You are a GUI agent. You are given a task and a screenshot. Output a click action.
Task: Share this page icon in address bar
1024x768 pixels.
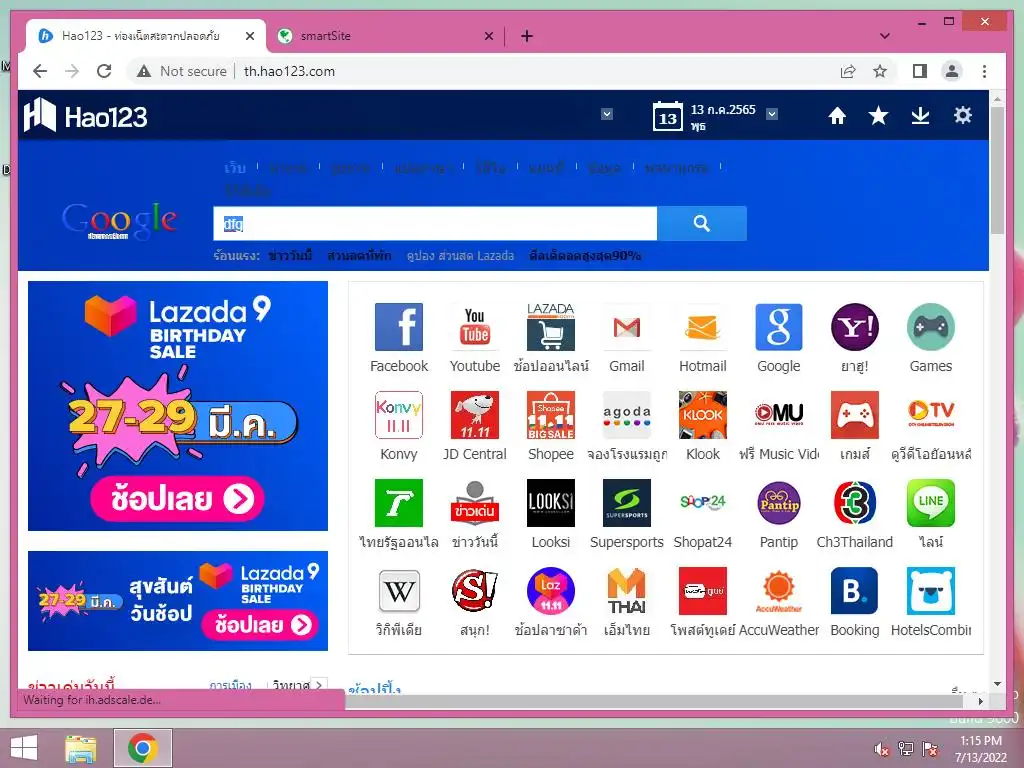(x=848, y=71)
